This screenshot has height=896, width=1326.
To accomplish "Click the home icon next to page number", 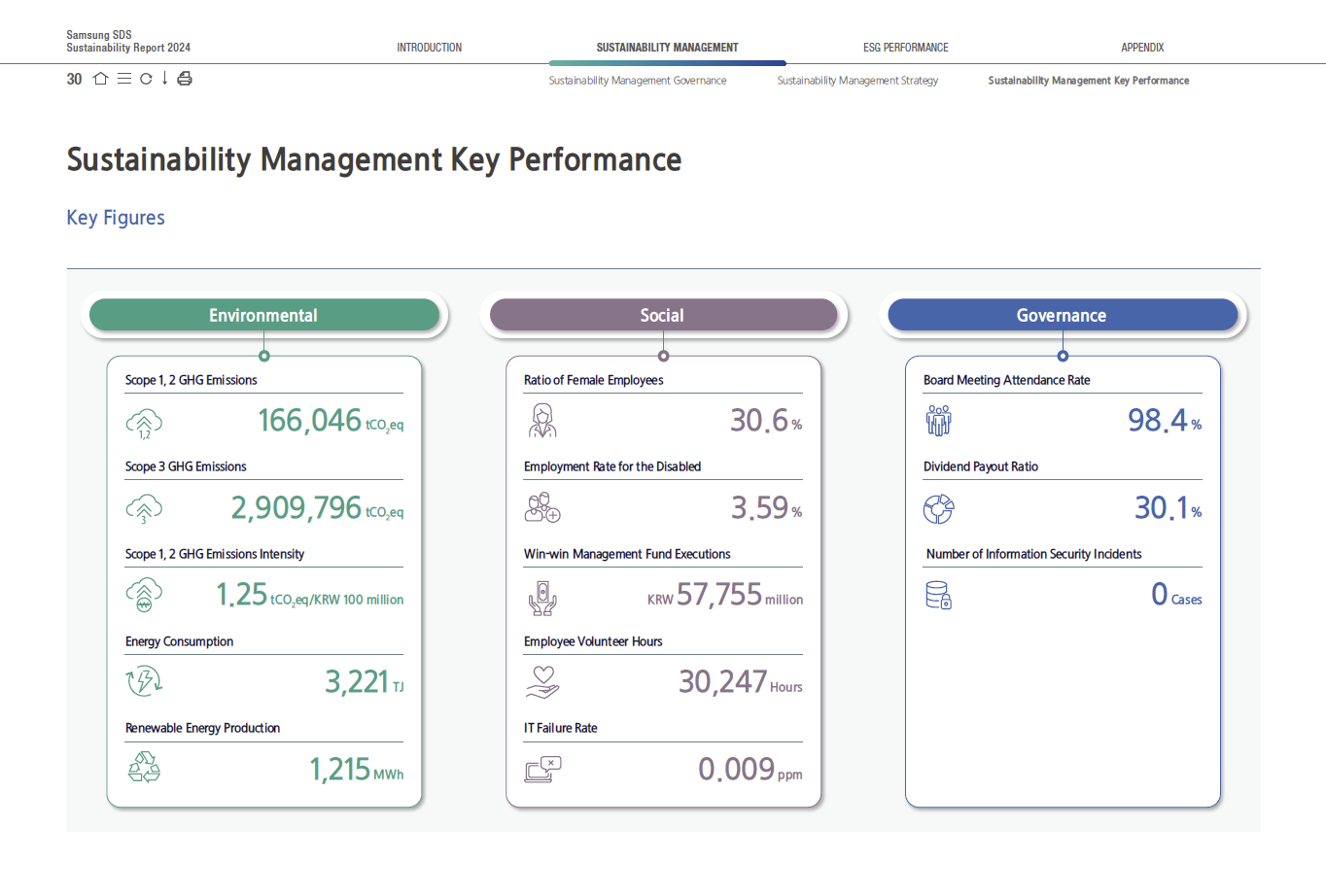I will pyautogui.click(x=100, y=79).
